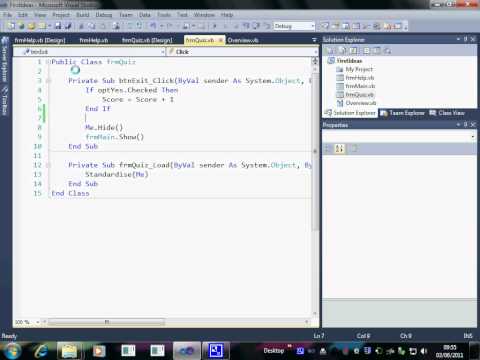Open the Server Explorer side tab
The height and width of the screenshot is (360, 480).
pyautogui.click(x=5, y=60)
